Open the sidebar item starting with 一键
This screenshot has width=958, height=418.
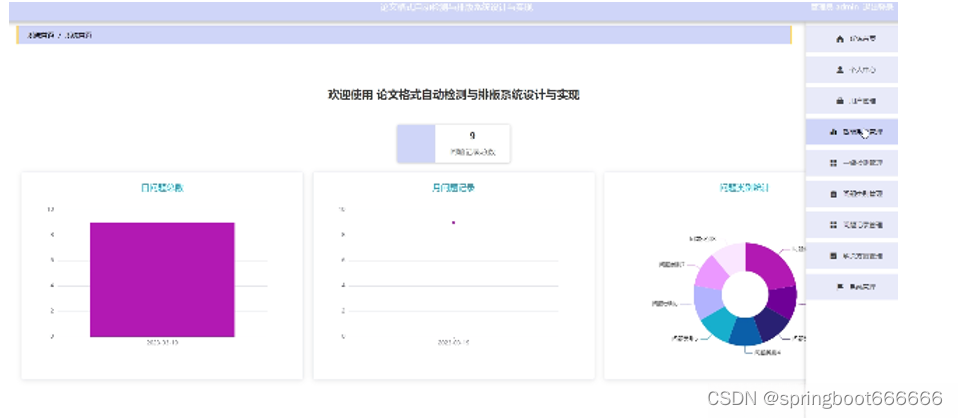click(852, 163)
